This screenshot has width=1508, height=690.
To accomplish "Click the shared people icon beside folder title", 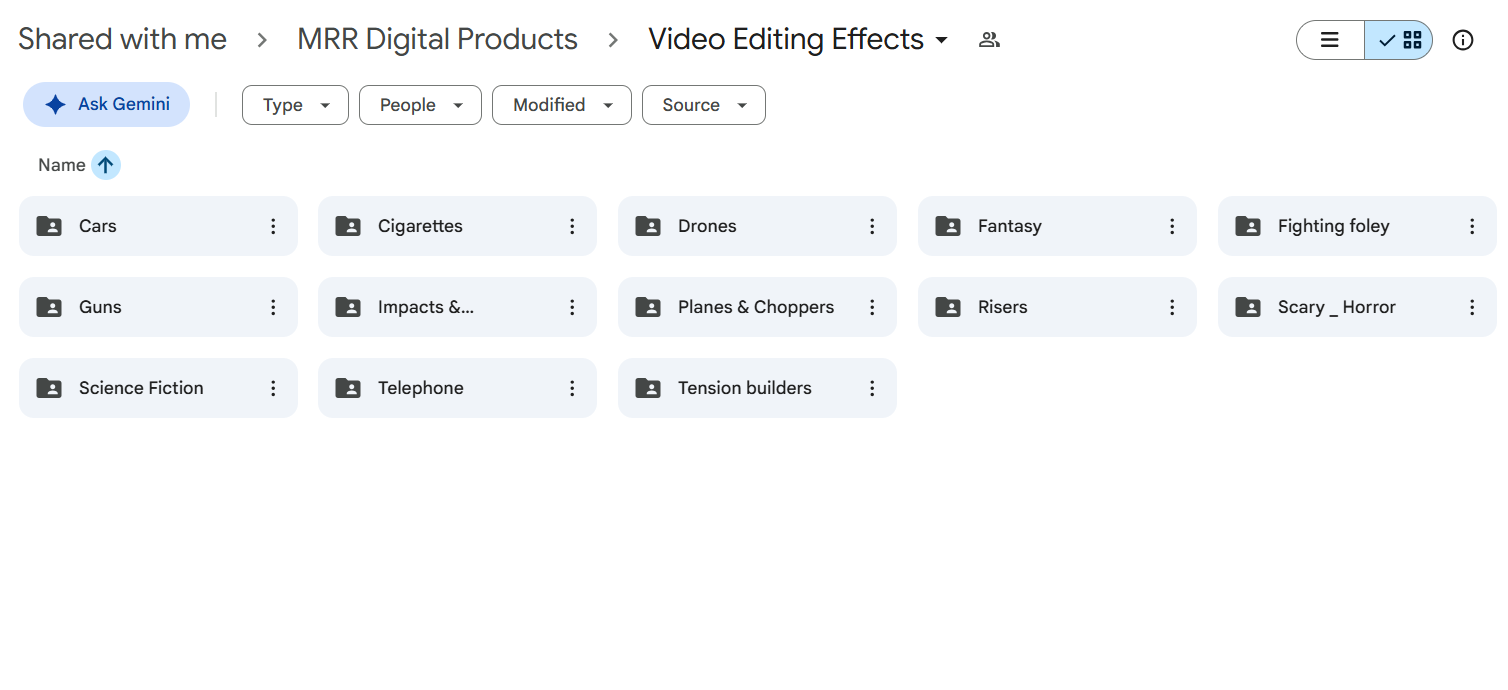I will 989,40.
